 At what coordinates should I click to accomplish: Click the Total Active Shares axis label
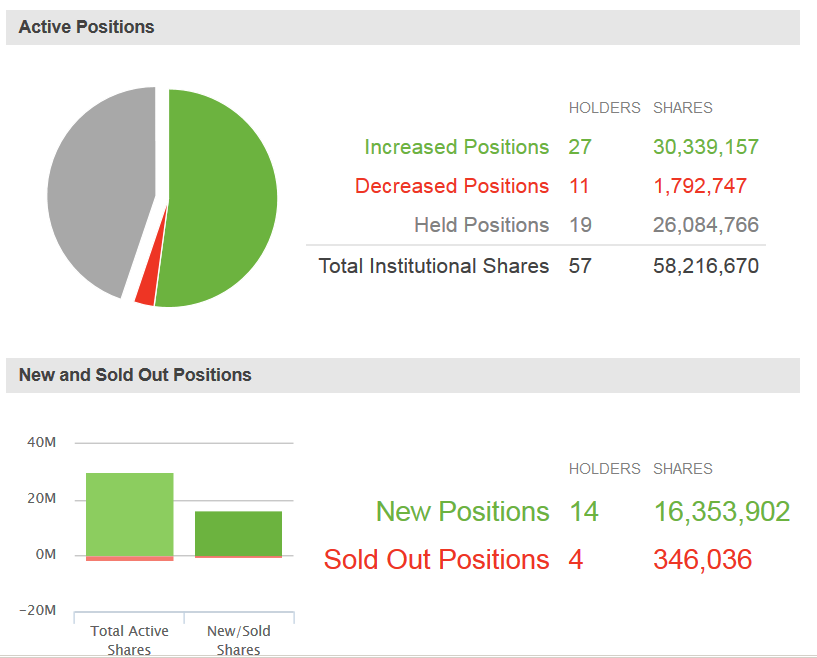(129, 640)
